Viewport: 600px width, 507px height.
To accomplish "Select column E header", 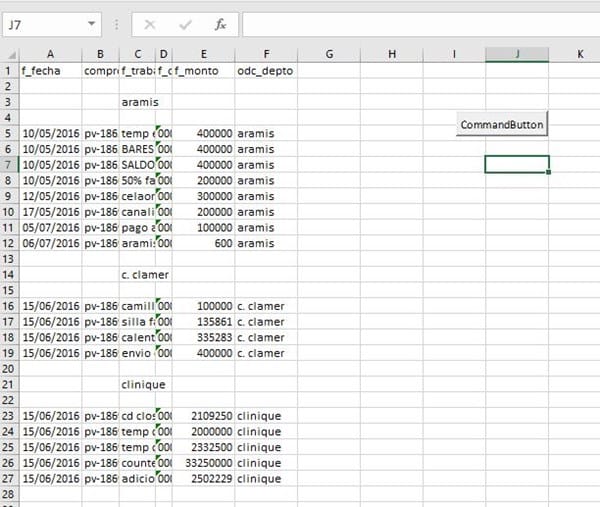I will pyautogui.click(x=204, y=55).
